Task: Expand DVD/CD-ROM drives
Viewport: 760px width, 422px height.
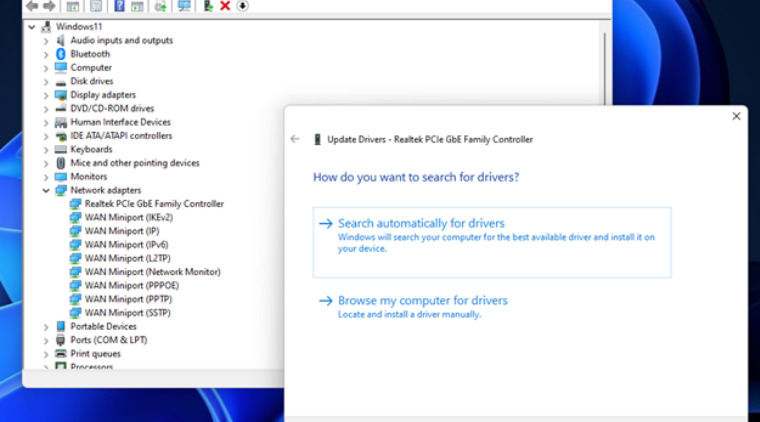Action: pos(46,109)
